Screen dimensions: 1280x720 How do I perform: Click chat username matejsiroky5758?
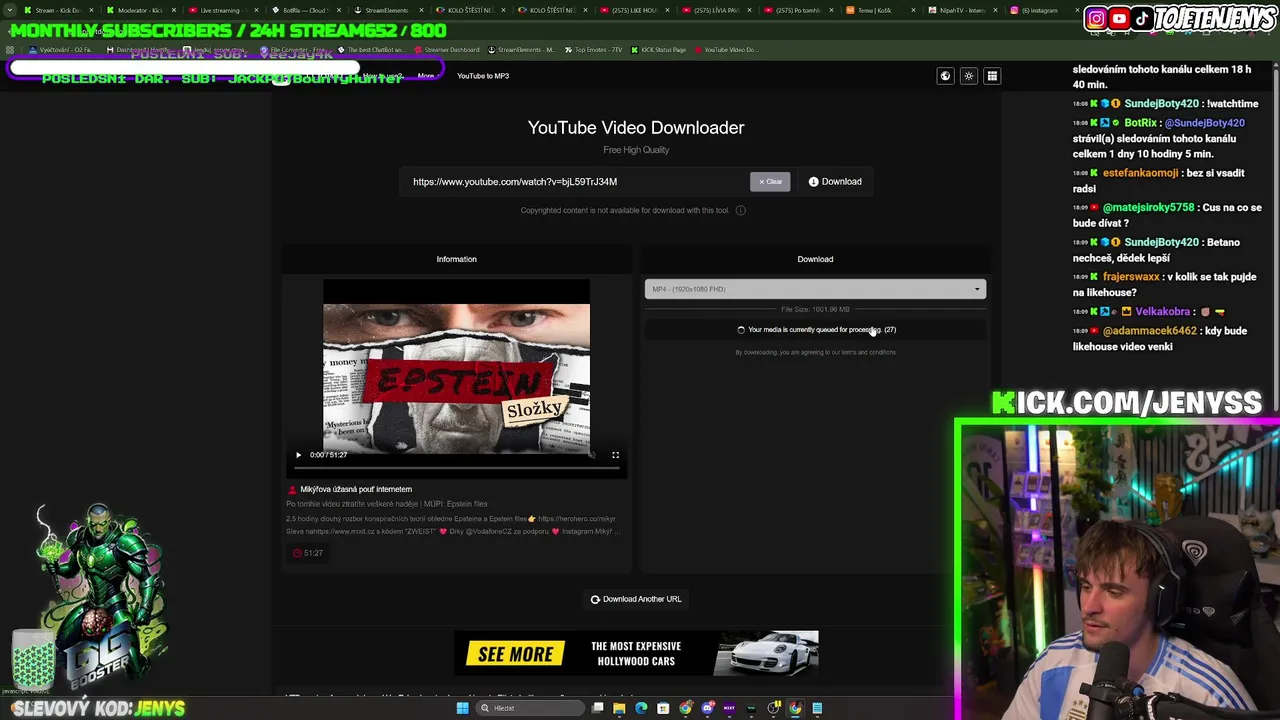point(1148,207)
